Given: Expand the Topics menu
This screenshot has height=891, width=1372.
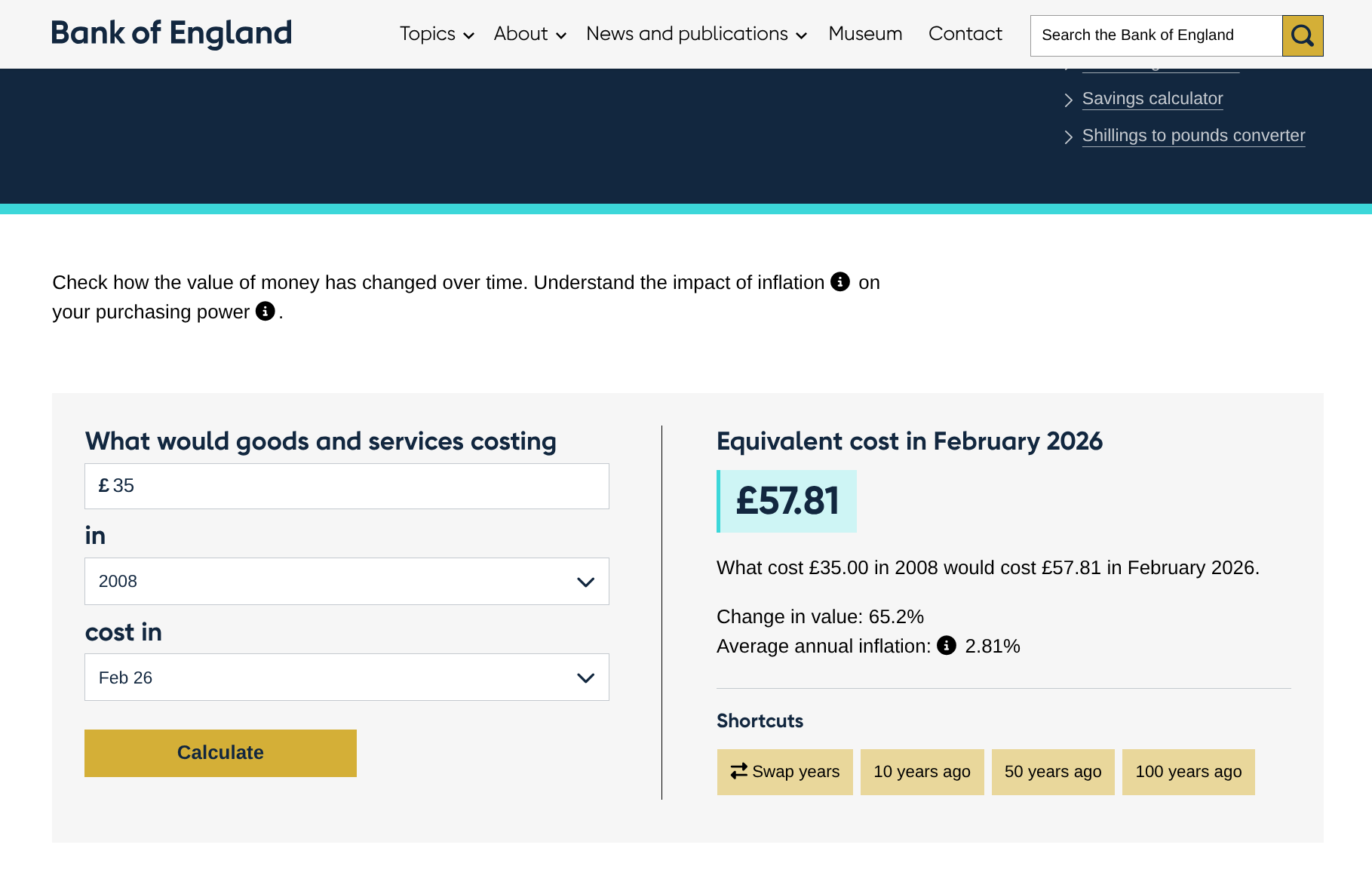Looking at the screenshot, I should (x=437, y=34).
